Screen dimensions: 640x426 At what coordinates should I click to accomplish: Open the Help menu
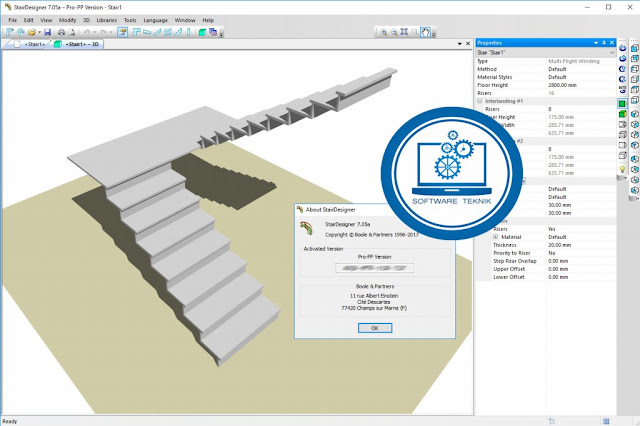click(208, 20)
